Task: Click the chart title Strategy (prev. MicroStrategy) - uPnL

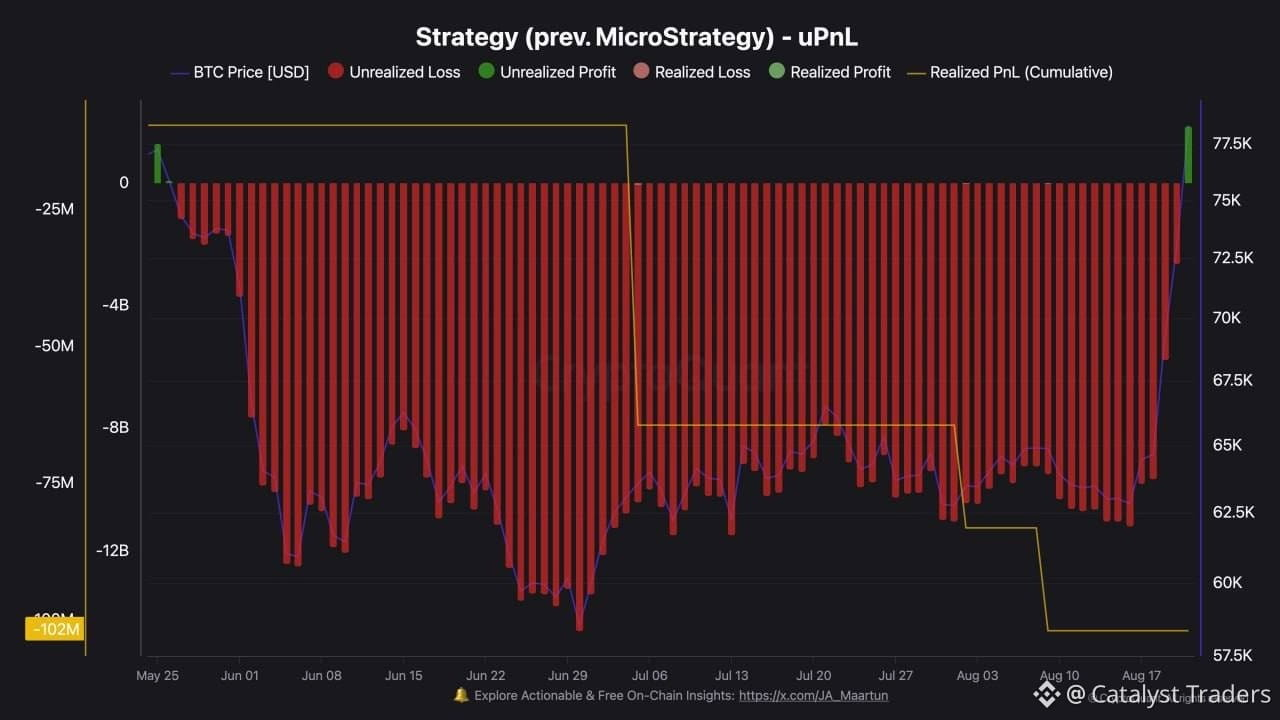Action: coord(637,37)
